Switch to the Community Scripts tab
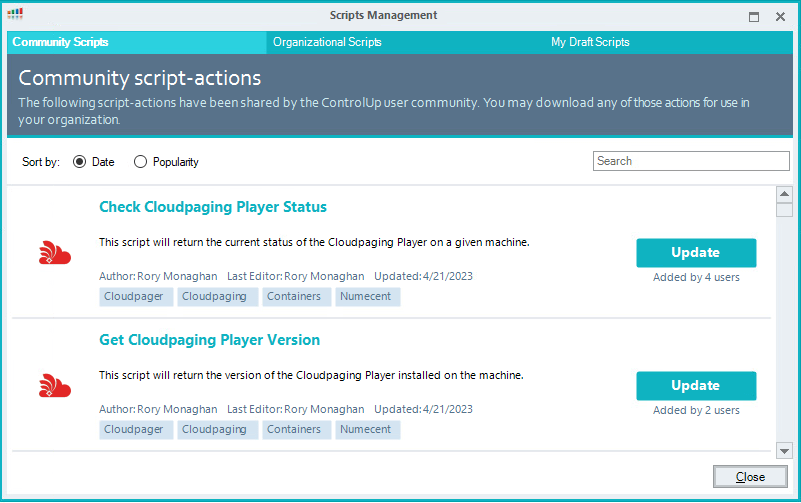The height and width of the screenshot is (503, 801). (x=136, y=42)
